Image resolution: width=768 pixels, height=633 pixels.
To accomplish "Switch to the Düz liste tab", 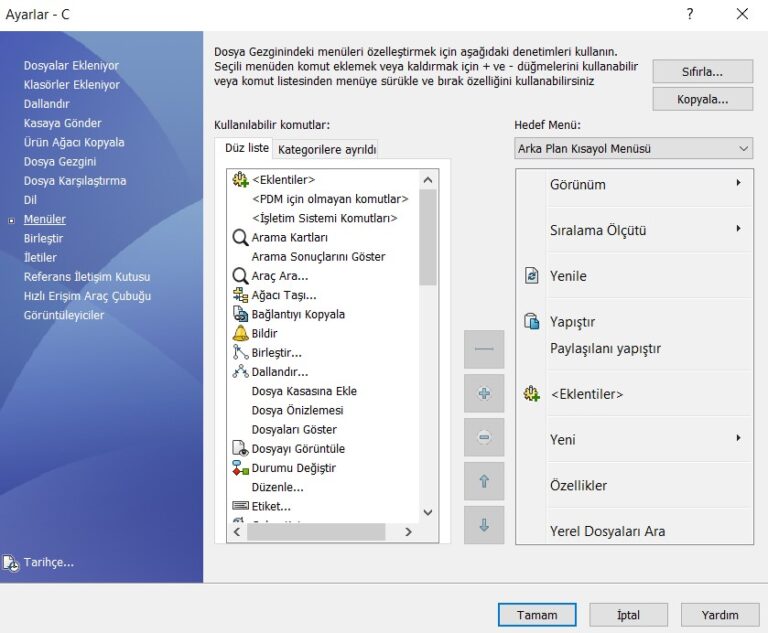I will [245, 149].
